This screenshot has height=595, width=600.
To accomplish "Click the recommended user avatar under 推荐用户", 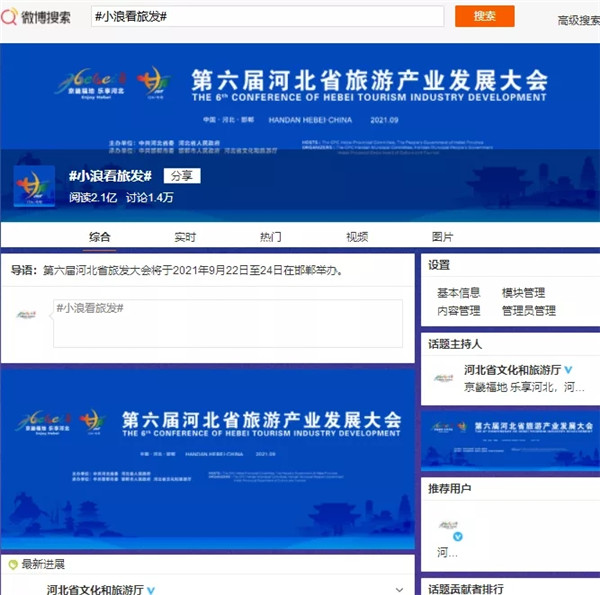I will click(x=448, y=525).
